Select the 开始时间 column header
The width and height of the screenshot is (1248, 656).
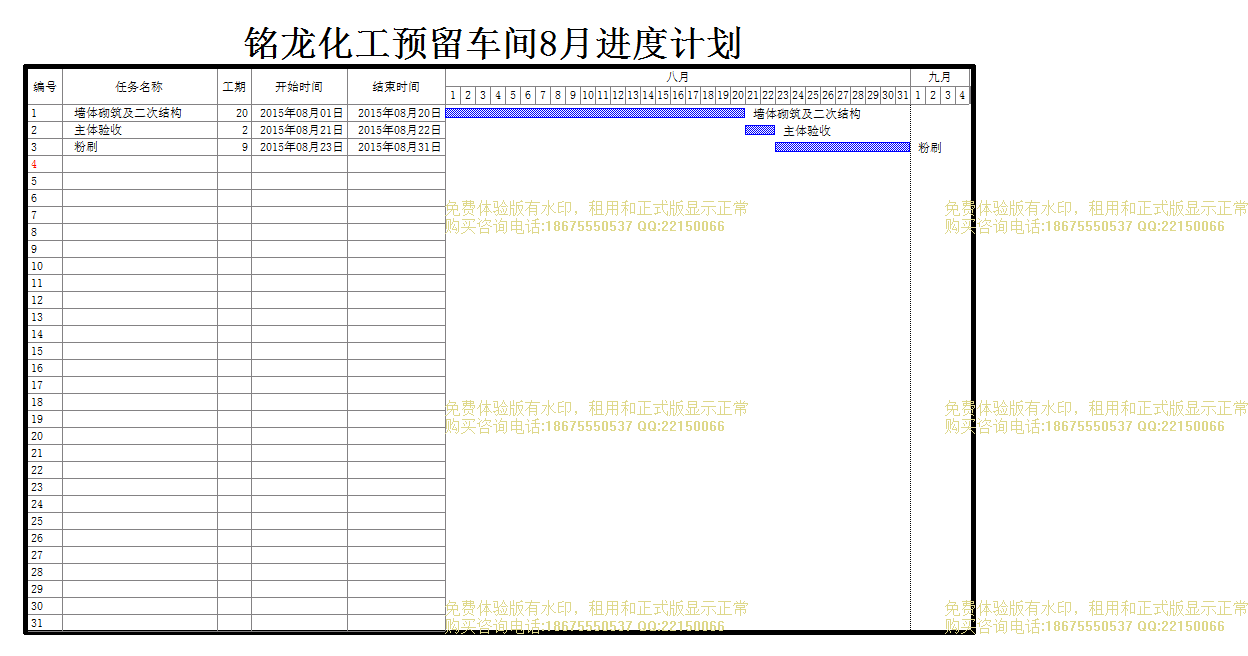[299, 87]
